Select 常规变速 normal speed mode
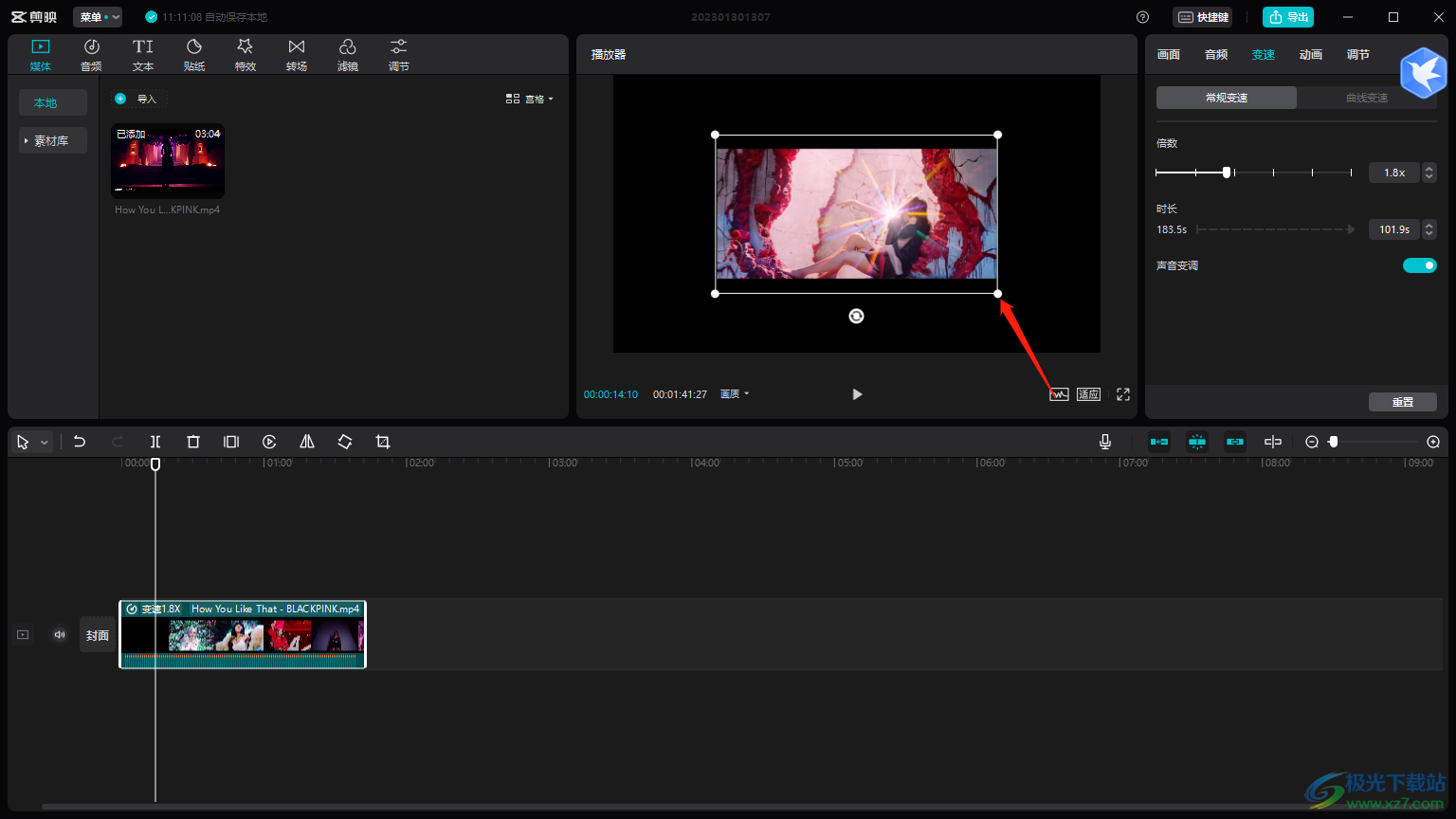Image resolution: width=1456 pixels, height=819 pixels. coord(1227,98)
